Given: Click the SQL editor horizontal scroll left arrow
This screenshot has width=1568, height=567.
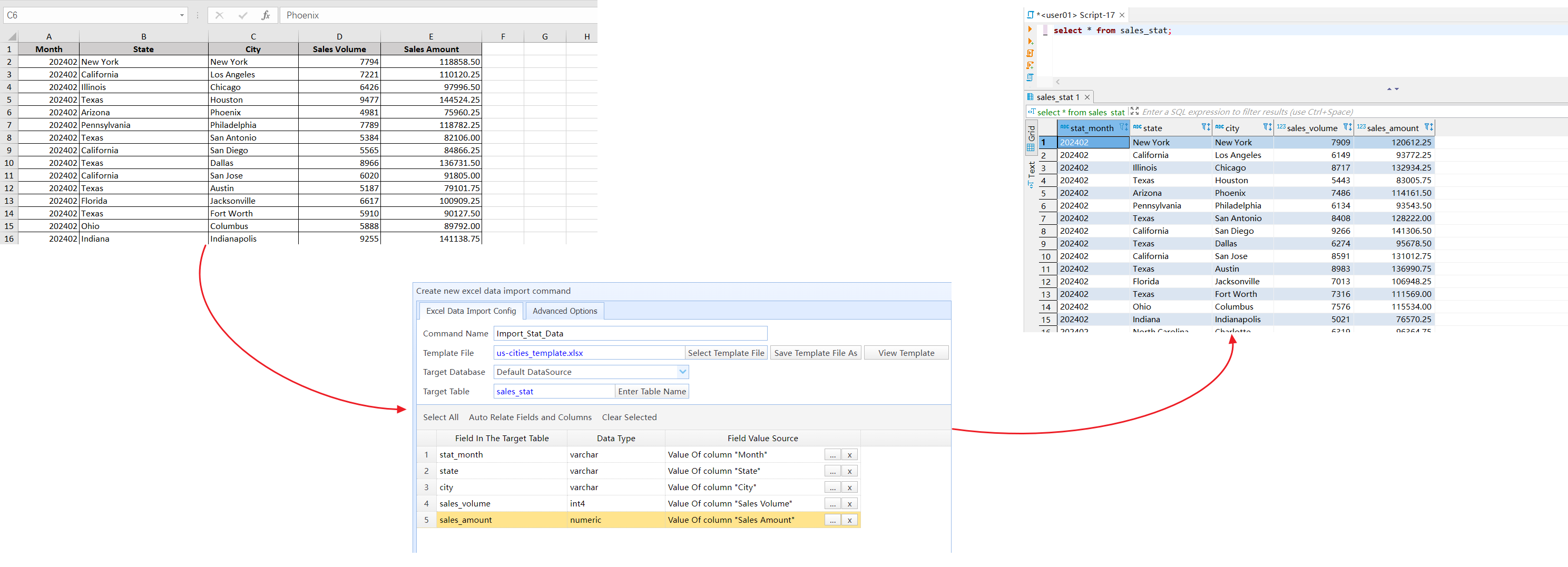Looking at the screenshot, I should 1058,82.
